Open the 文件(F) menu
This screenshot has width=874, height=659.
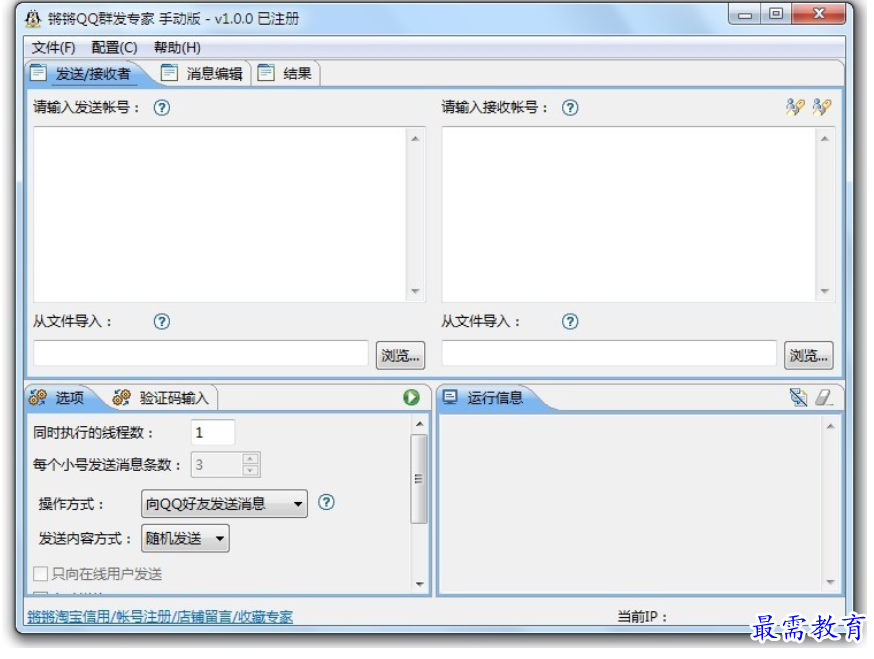54,48
